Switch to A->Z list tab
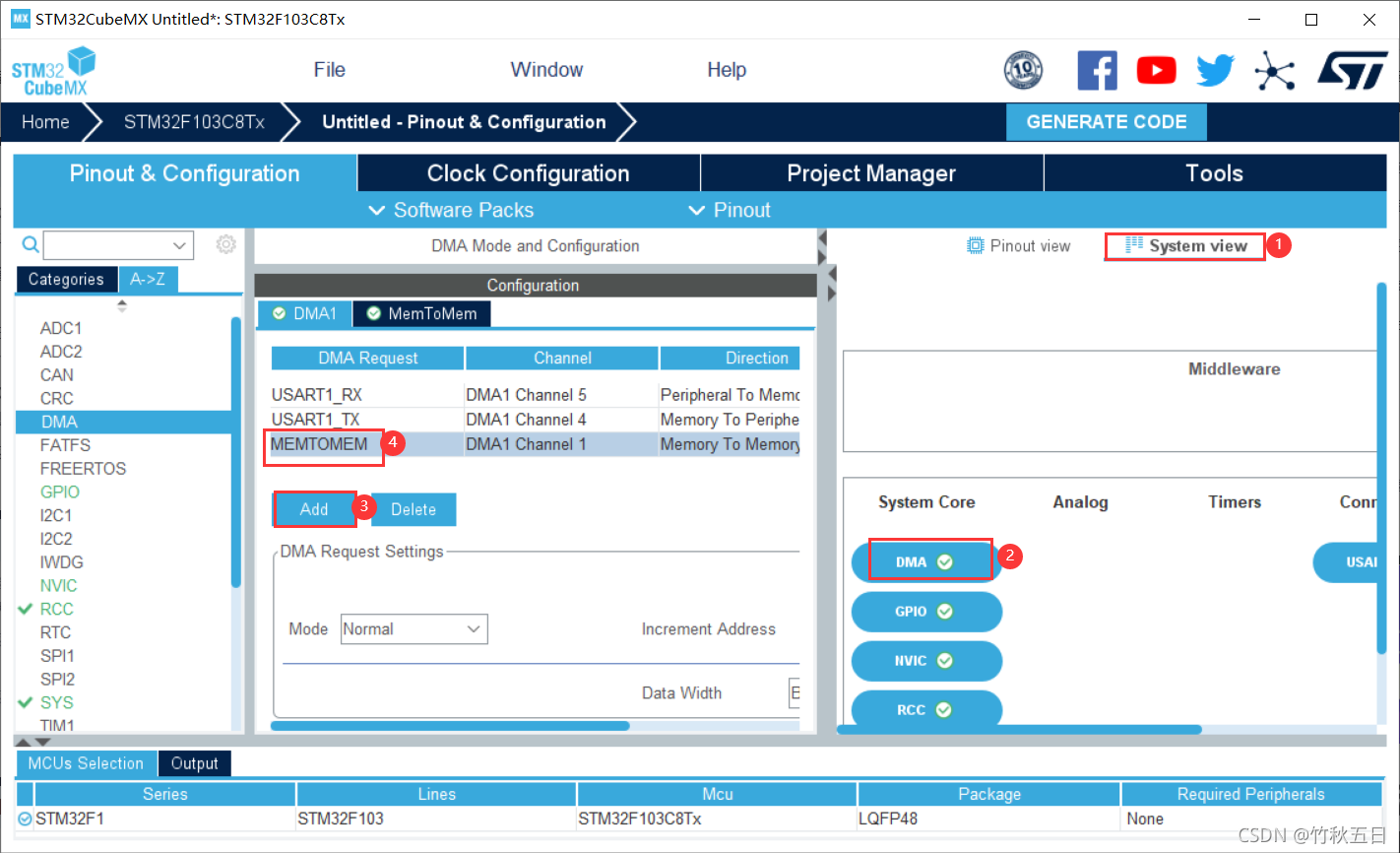 click(148, 280)
